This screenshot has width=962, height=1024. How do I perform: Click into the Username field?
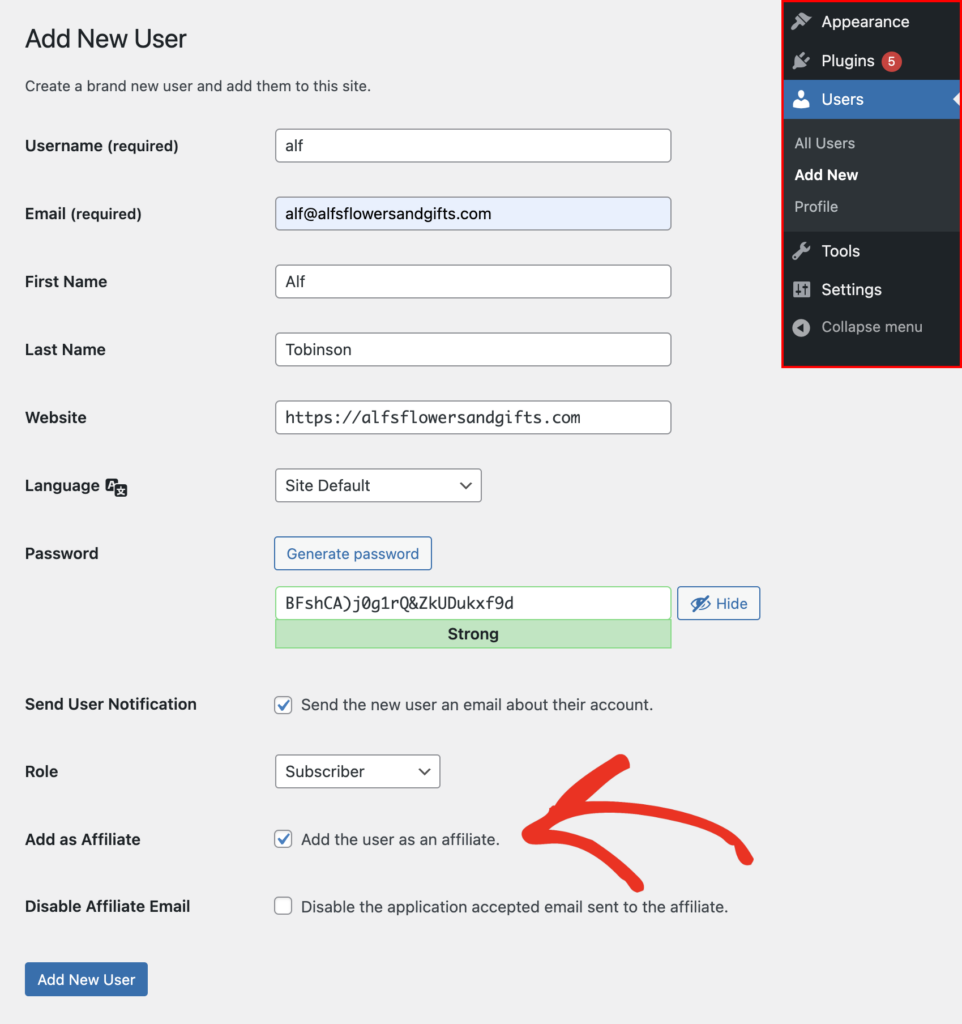pyautogui.click(x=473, y=146)
